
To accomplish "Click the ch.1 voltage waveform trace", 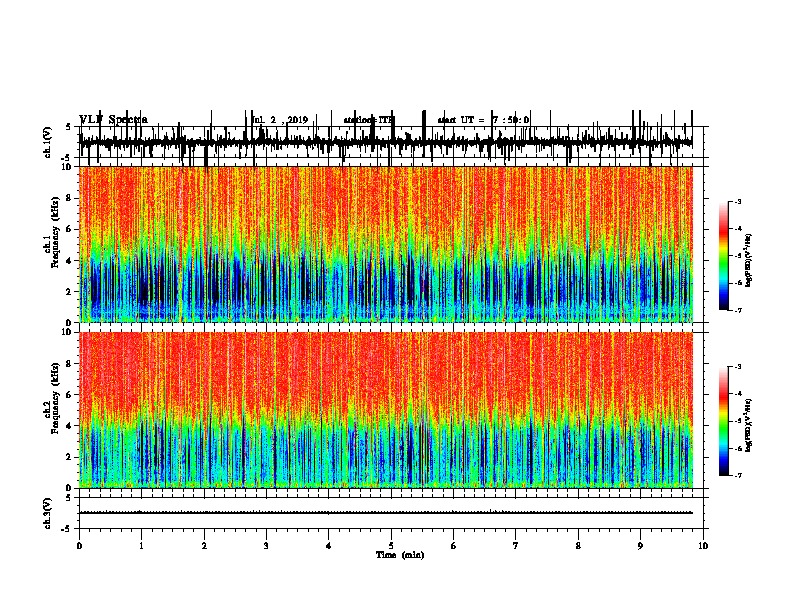I will [386, 142].
